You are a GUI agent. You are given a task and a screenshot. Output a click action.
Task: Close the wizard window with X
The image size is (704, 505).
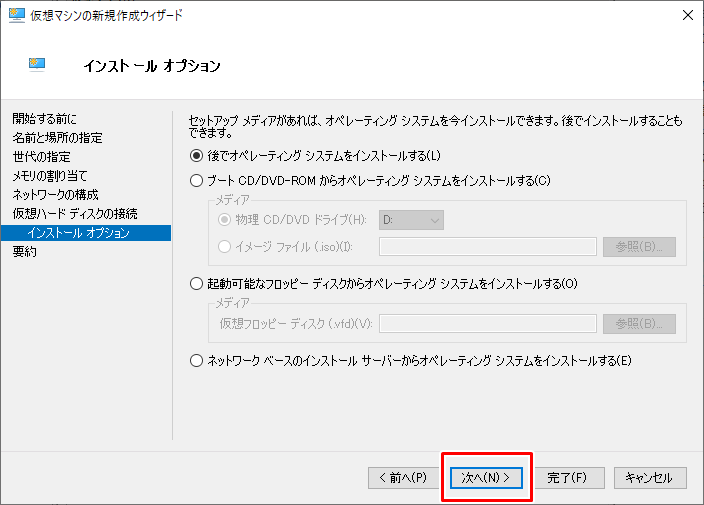687,15
